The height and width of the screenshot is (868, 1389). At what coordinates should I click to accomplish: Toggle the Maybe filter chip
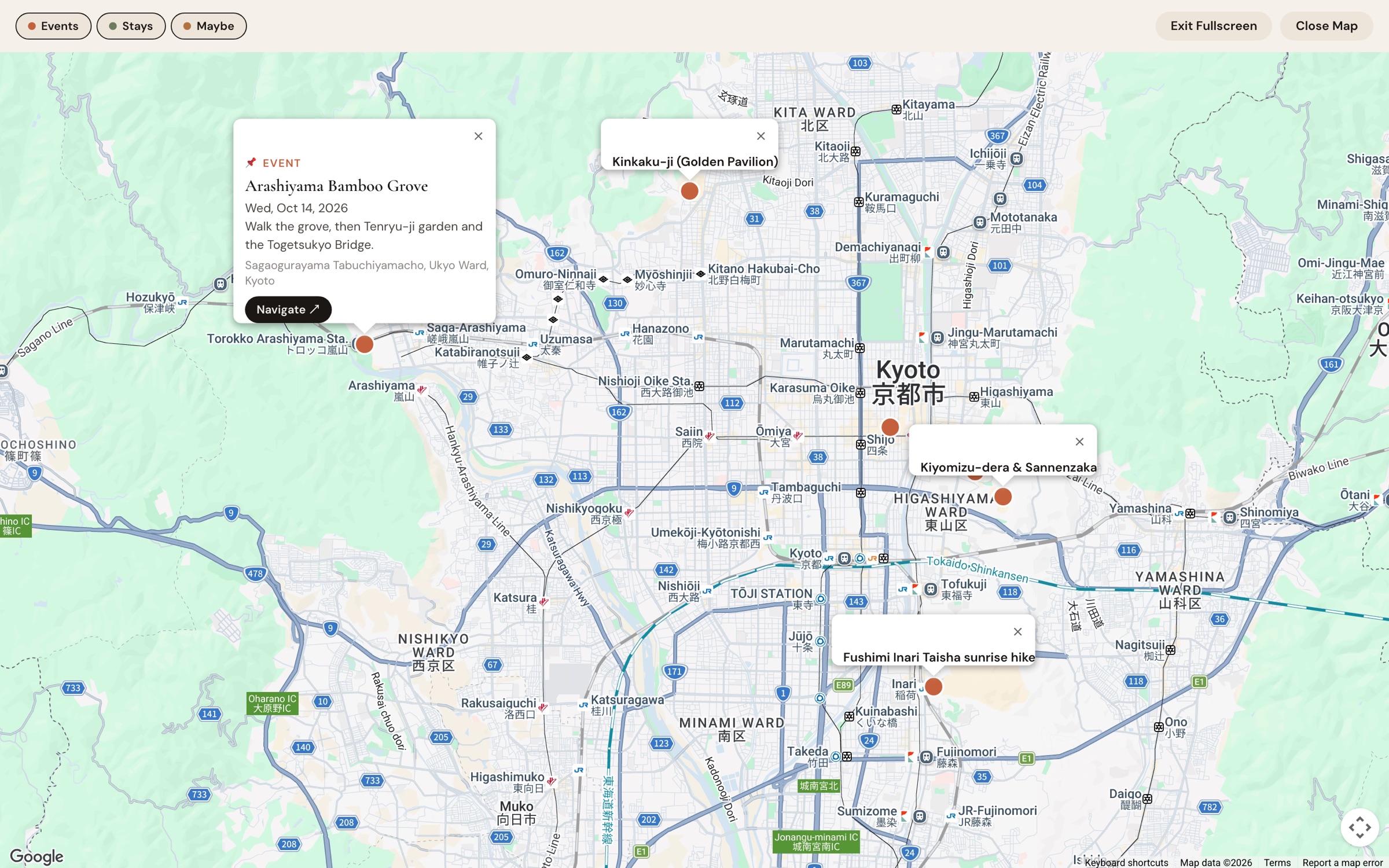tap(208, 26)
